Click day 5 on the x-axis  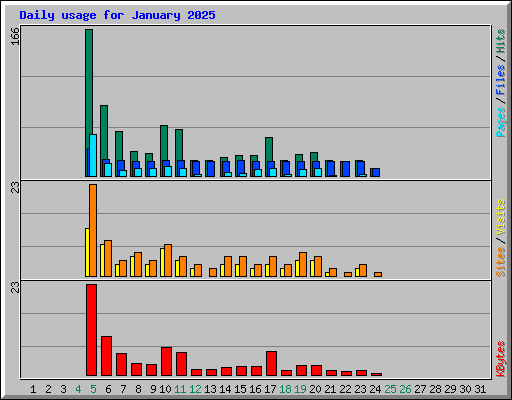tap(93, 389)
